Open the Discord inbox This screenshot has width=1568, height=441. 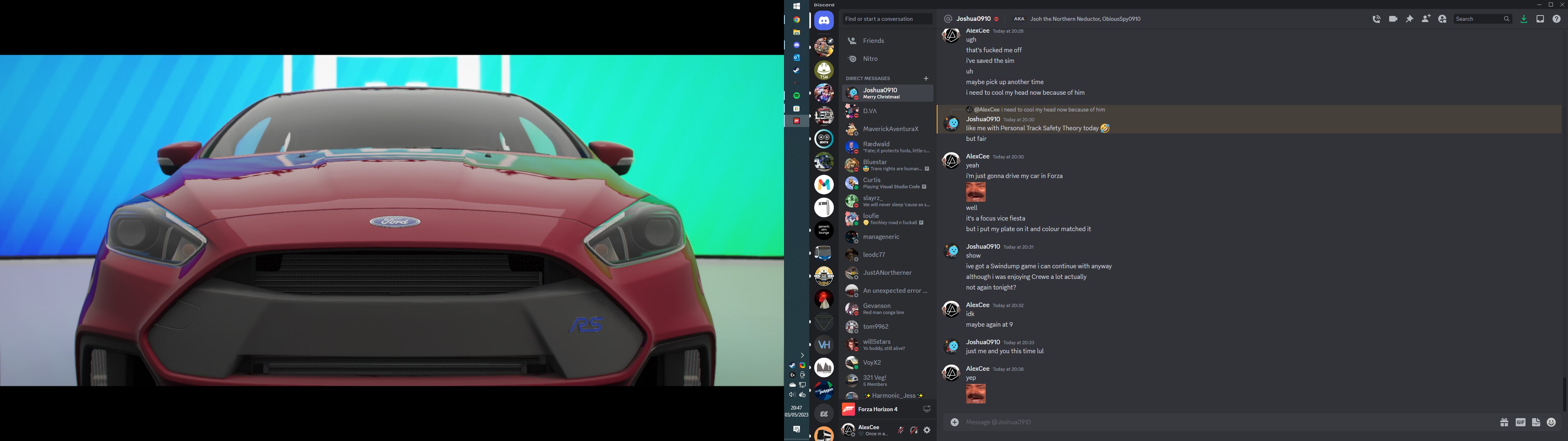pyautogui.click(x=1540, y=20)
